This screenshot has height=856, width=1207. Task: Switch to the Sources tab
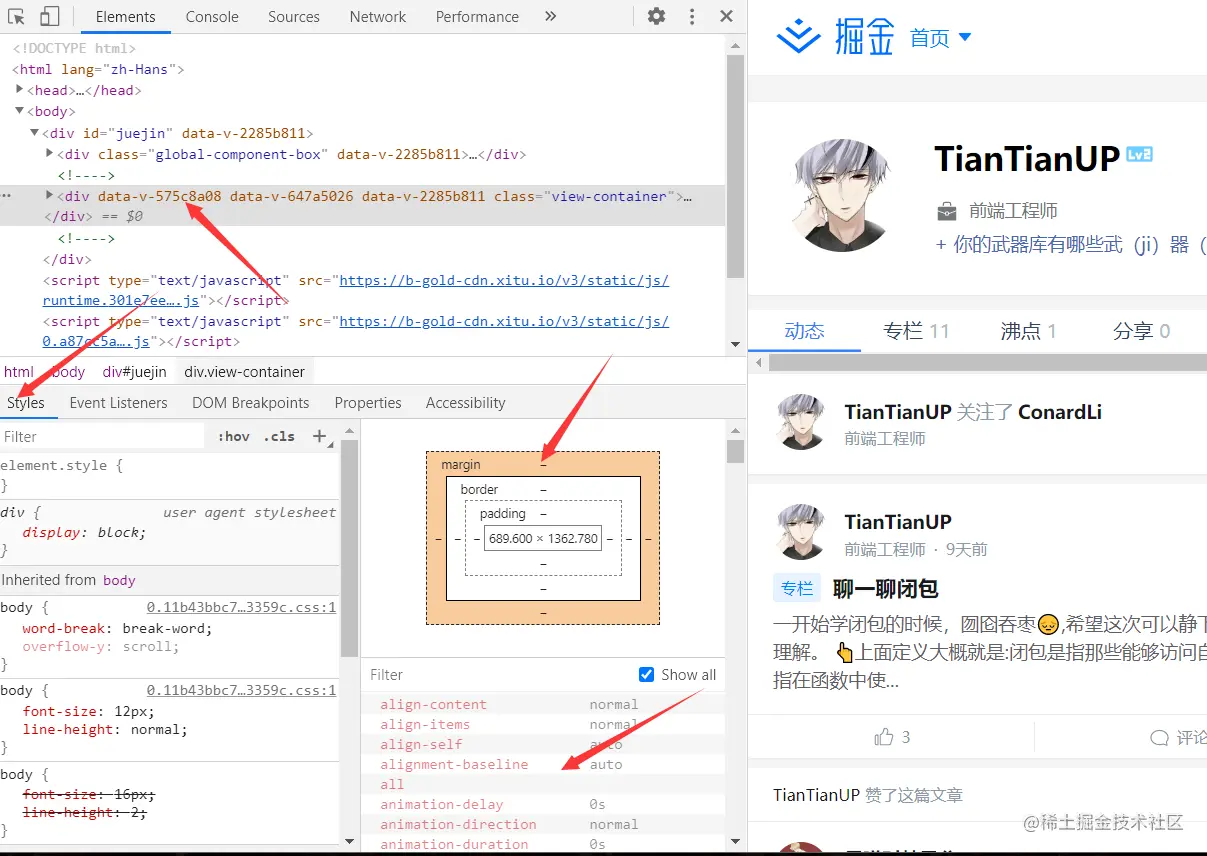[294, 17]
